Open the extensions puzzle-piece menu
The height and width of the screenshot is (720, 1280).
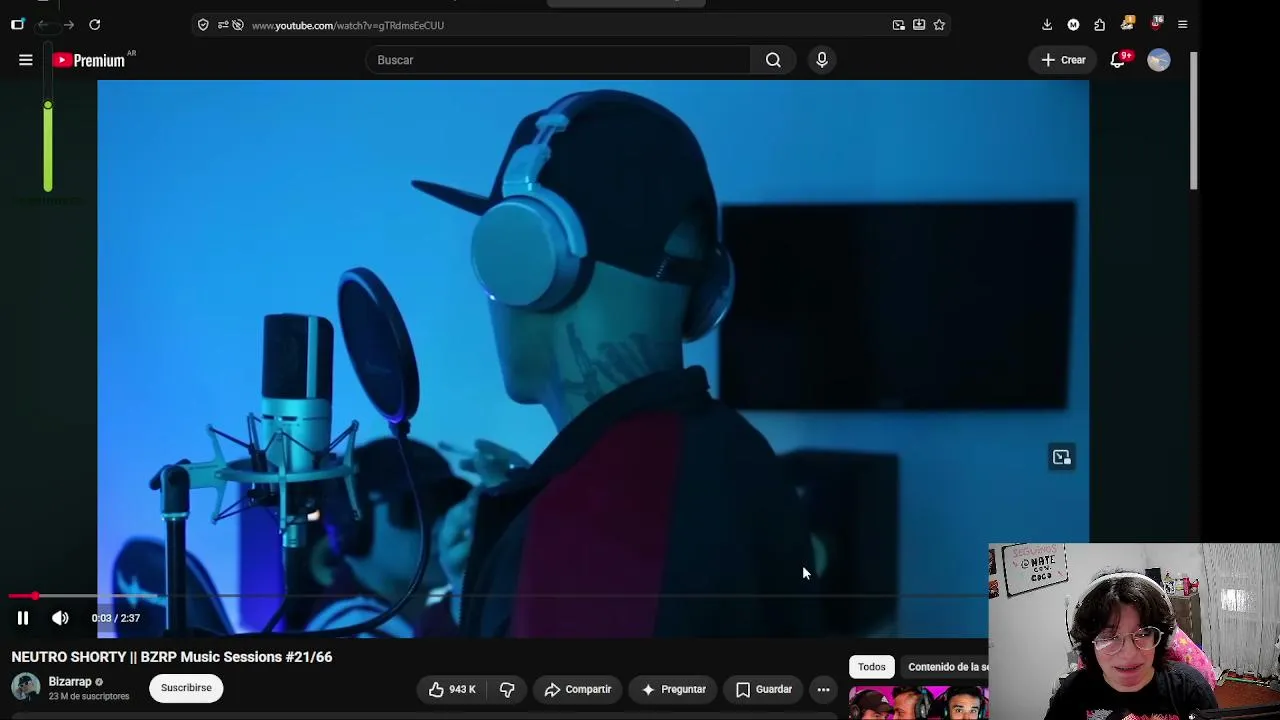click(1099, 25)
